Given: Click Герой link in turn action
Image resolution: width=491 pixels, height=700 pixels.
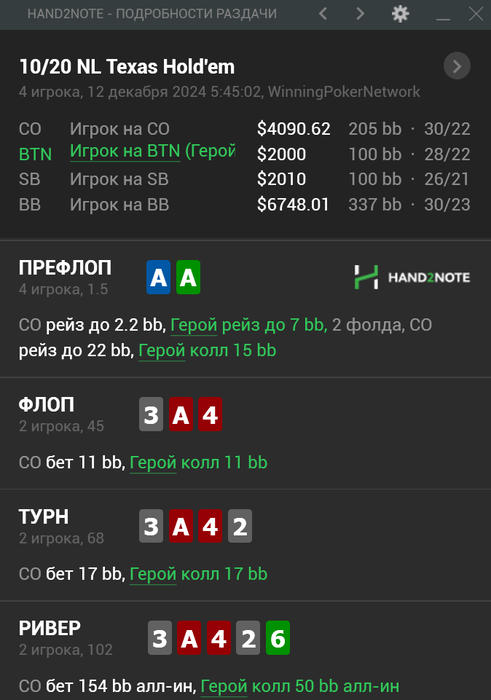Looking at the screenshot, I should click(x=153, y=575).
